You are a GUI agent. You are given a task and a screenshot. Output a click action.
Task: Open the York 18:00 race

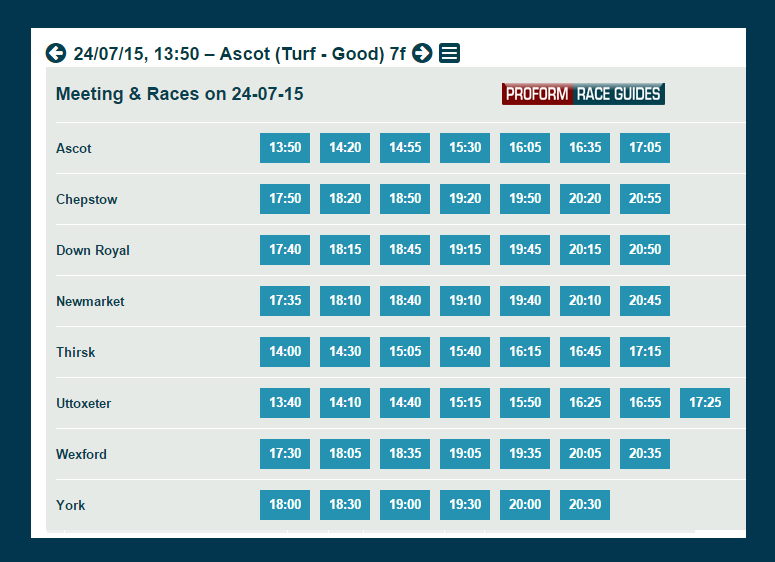click(x=285, y=505)
